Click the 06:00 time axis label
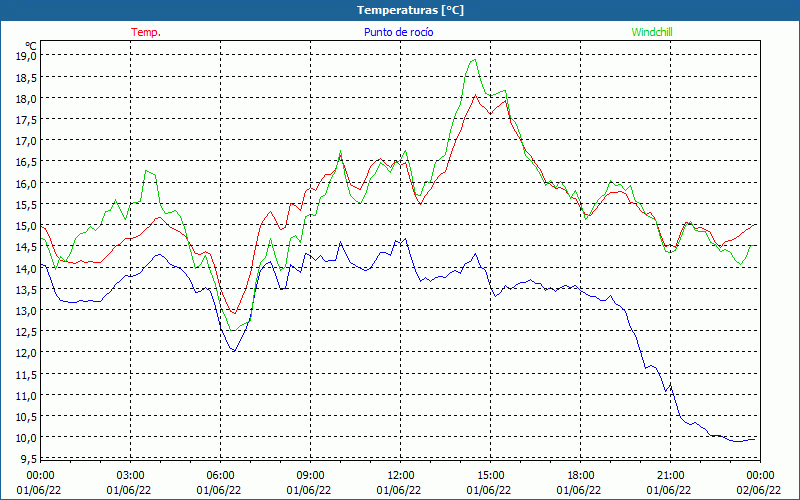800x500 pixels. click(x=220, y=475)
